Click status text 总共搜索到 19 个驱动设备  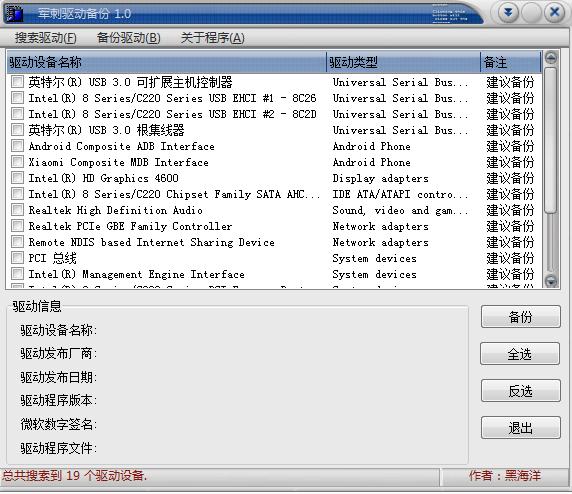click(75, 475)
